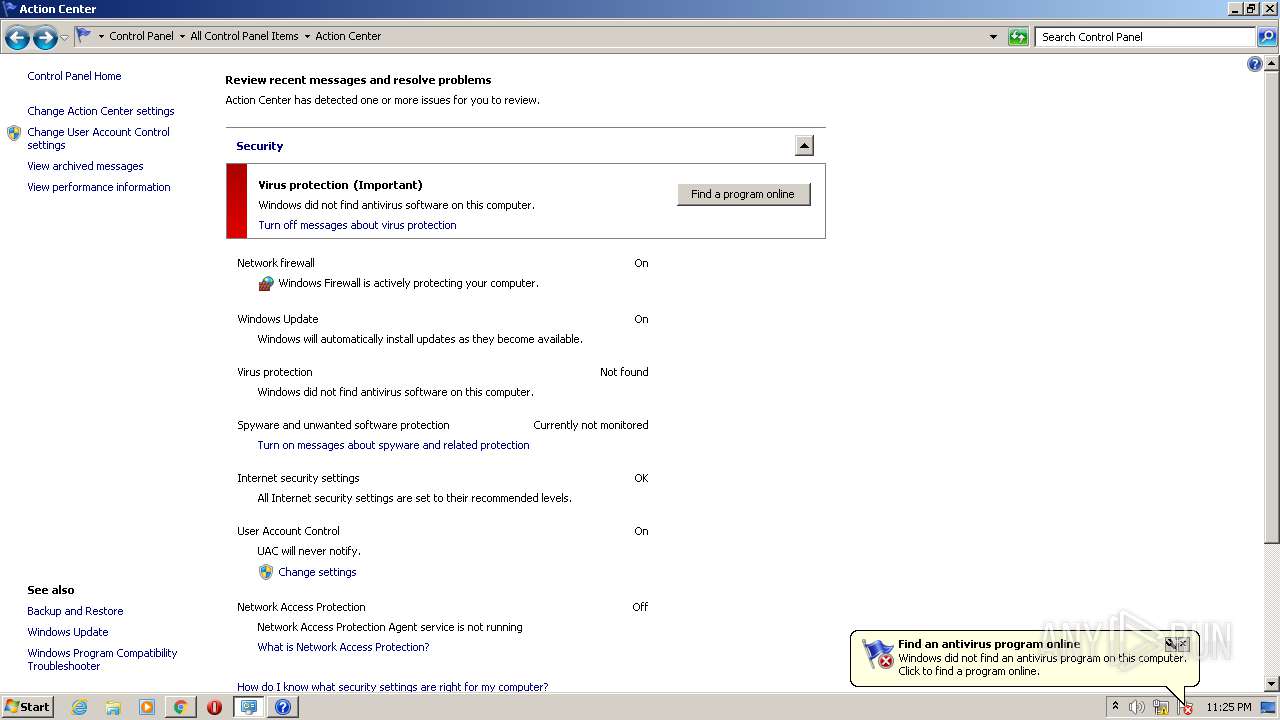Screen dimensions: 1280x720
Task: Open address bar history dropdown arrow
Action: [x=993, y=37]
